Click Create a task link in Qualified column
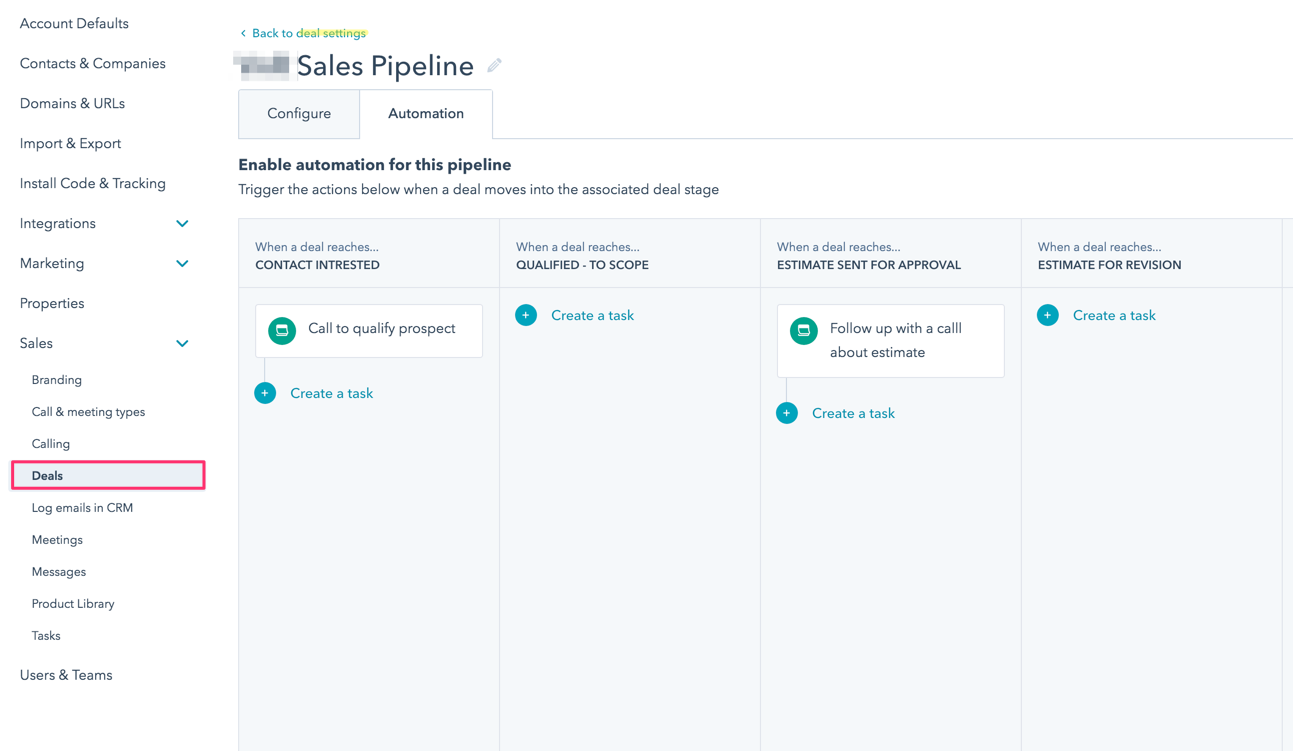1293x751 pixels. tap(592, 315)
